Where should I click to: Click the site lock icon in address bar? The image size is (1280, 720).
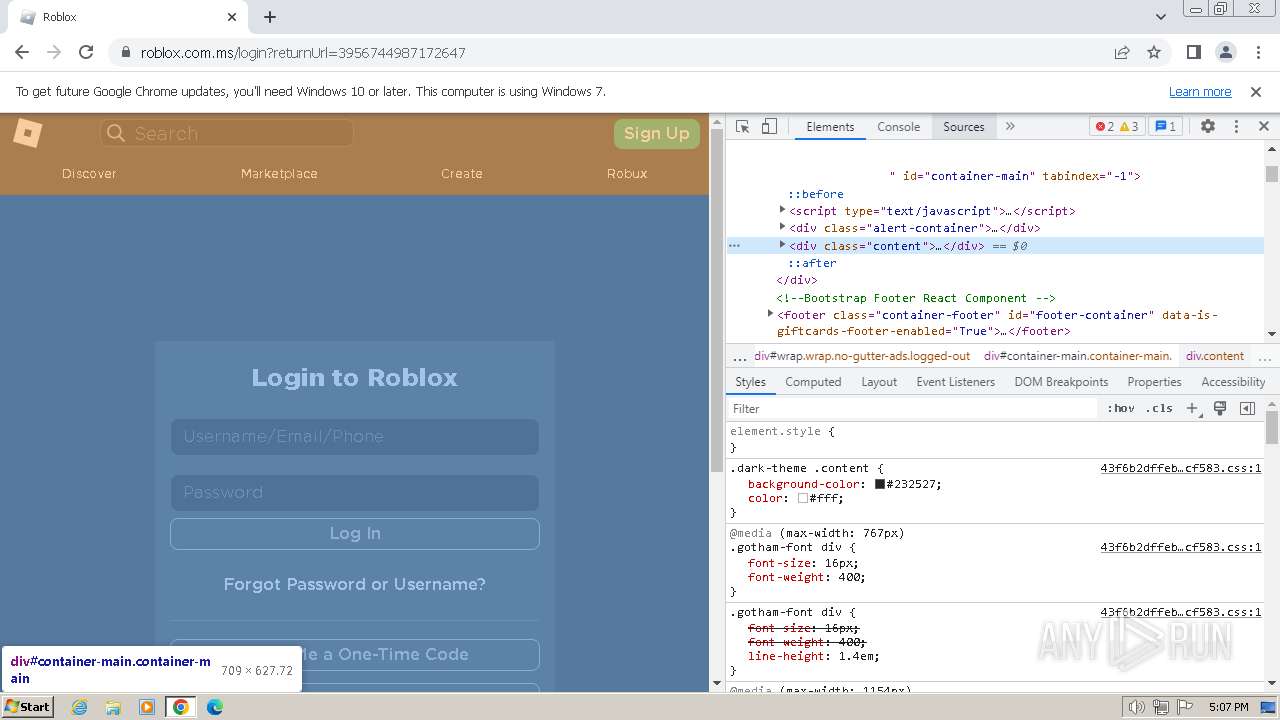(126, 52)
